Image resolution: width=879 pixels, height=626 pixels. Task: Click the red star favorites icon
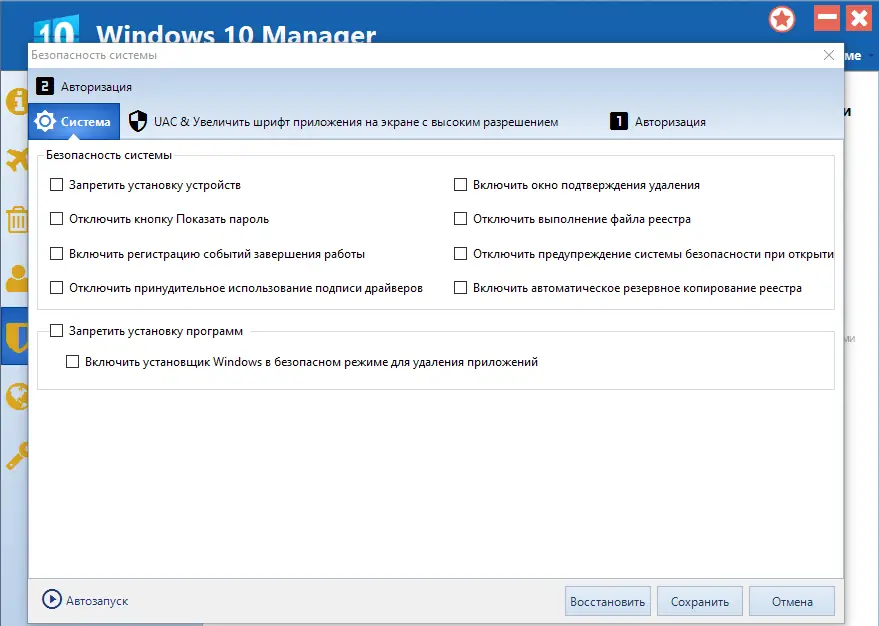click(x=782, y=20)
